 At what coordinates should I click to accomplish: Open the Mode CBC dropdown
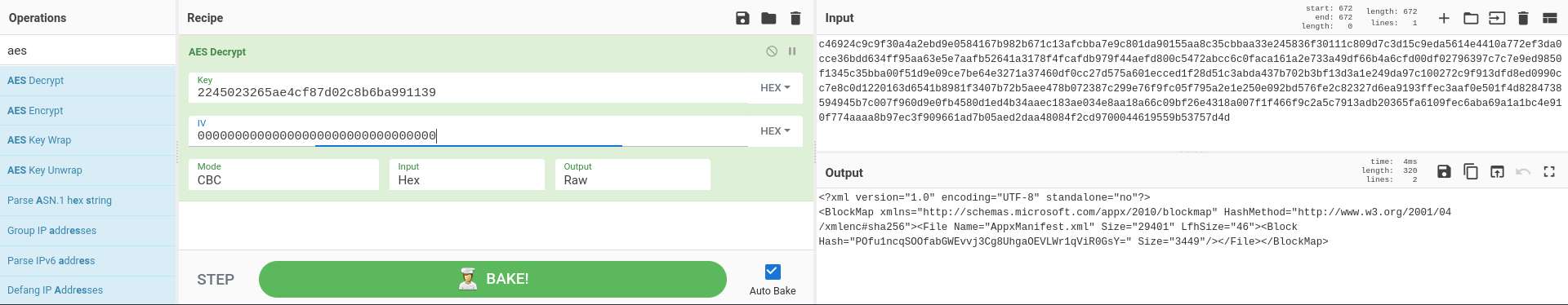(x=283, y=175)
